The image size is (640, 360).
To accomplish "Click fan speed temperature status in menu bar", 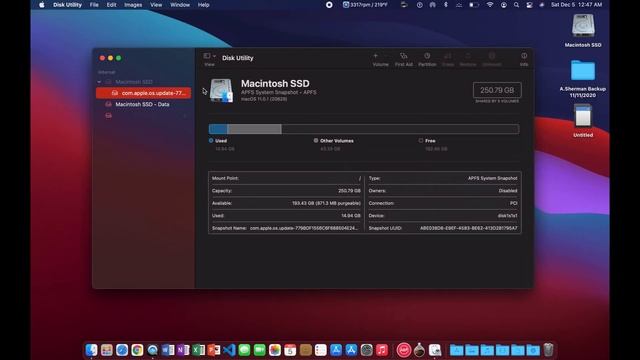I will pyautogui.click(x=365, y=5).
